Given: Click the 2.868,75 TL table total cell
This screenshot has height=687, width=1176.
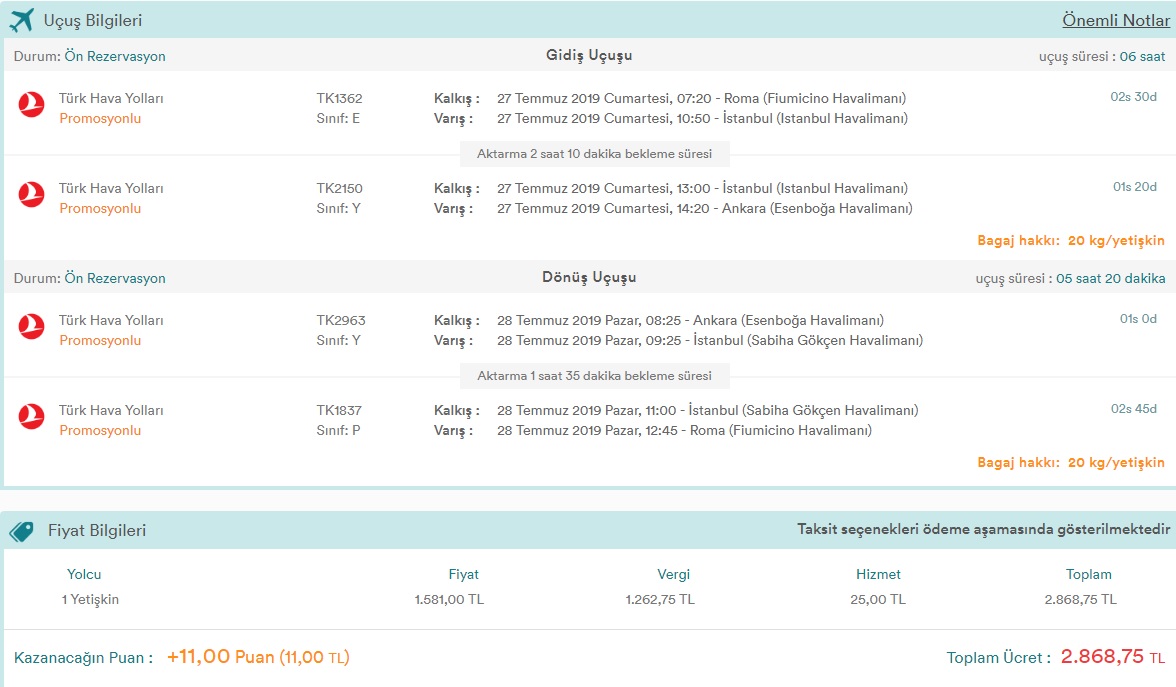Looking at the screenshot, I should 1081,600.
